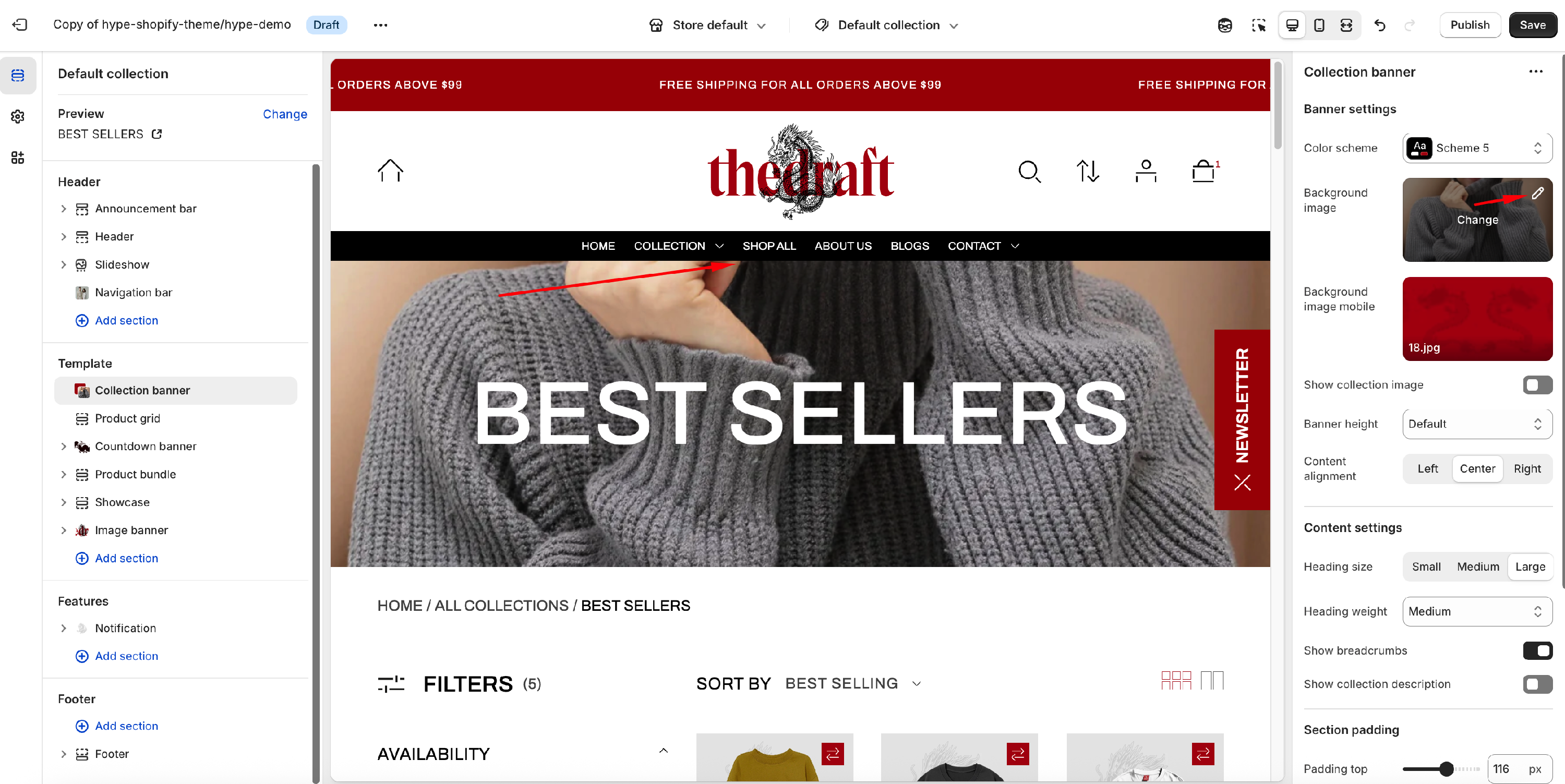Click the Publish button
1565x784 pixels.
tap(1470, 25)
